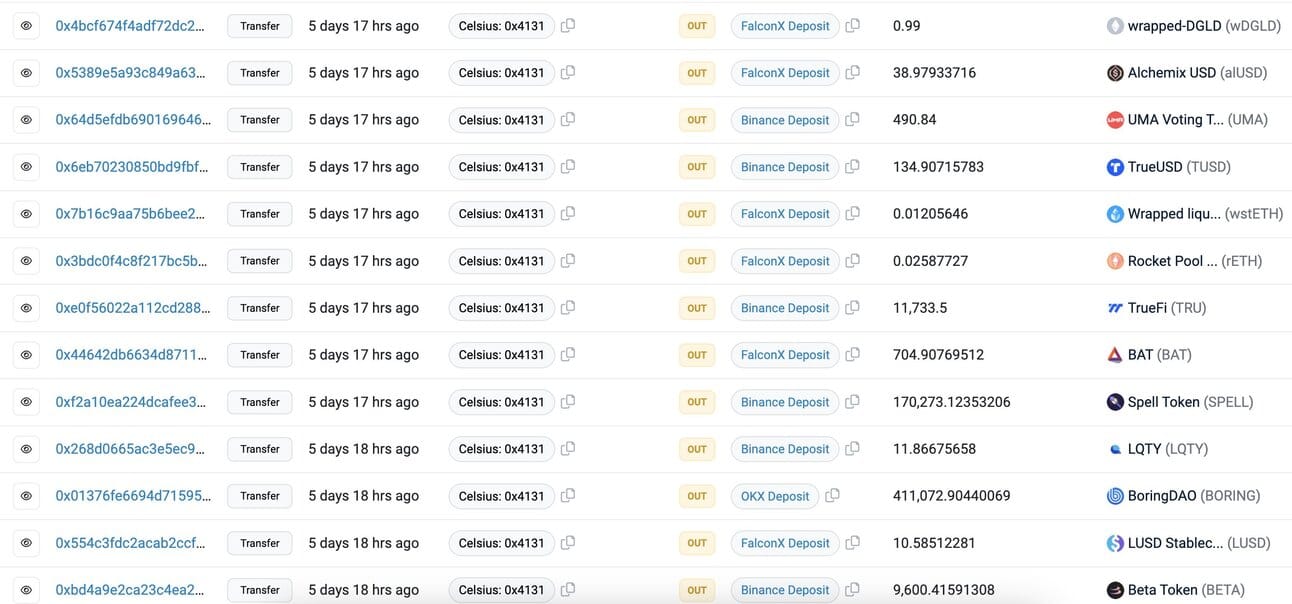Copy Celsius address in BETA transfer row
The image size is (1292, 604).
coord(568,590)
